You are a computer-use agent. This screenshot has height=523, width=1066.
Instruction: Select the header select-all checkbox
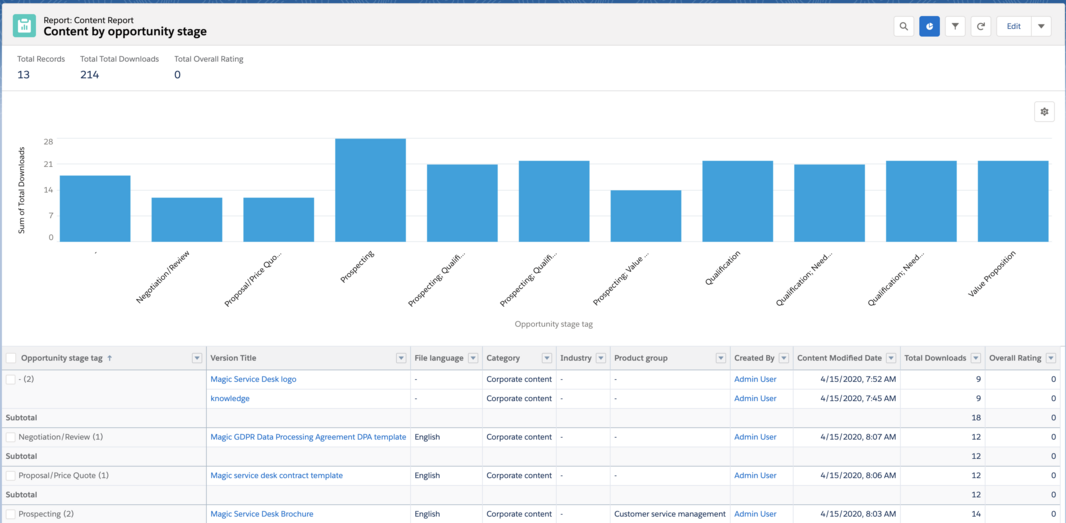coord(11,358)
